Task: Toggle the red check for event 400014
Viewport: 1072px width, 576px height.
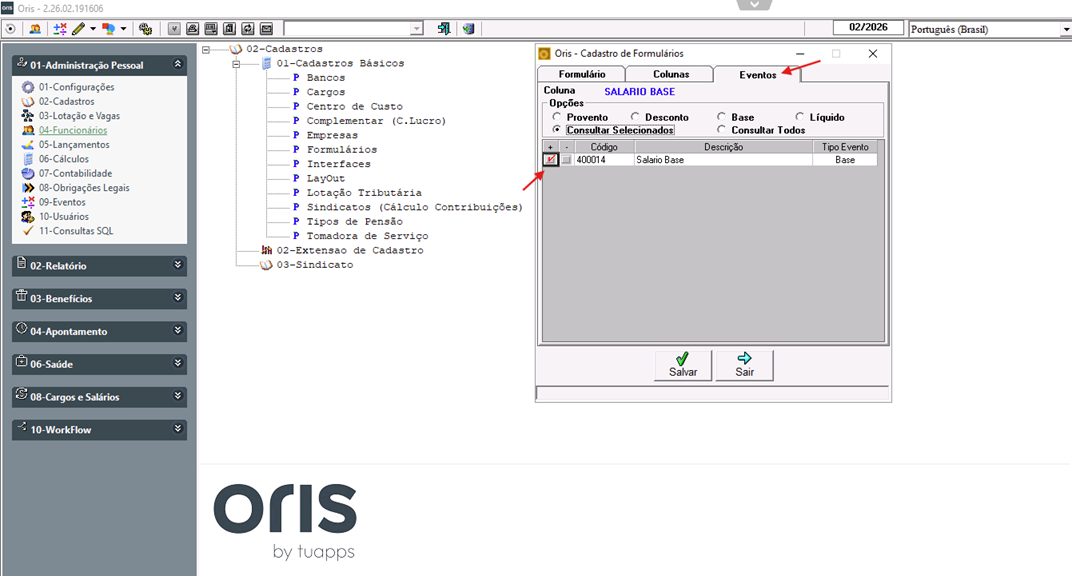Action: click(x=550, y=159)
